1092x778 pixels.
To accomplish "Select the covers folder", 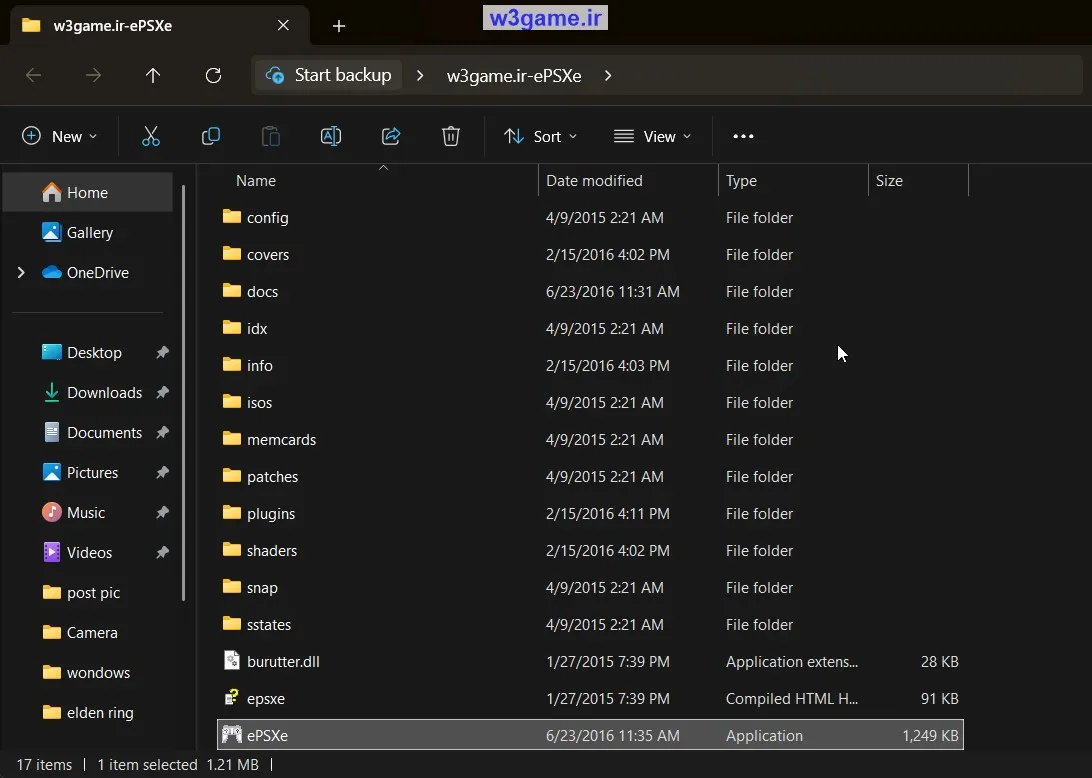I will 591,254.
